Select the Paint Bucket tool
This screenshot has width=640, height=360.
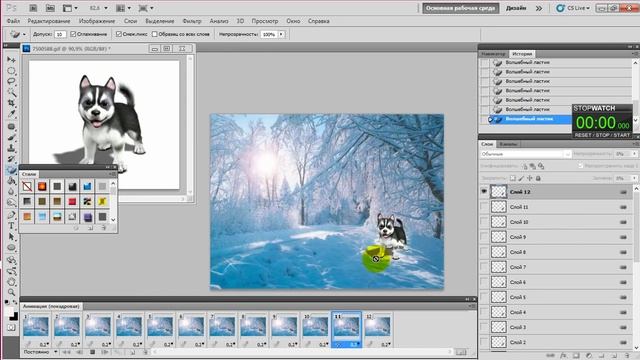(x=11, y=181)
